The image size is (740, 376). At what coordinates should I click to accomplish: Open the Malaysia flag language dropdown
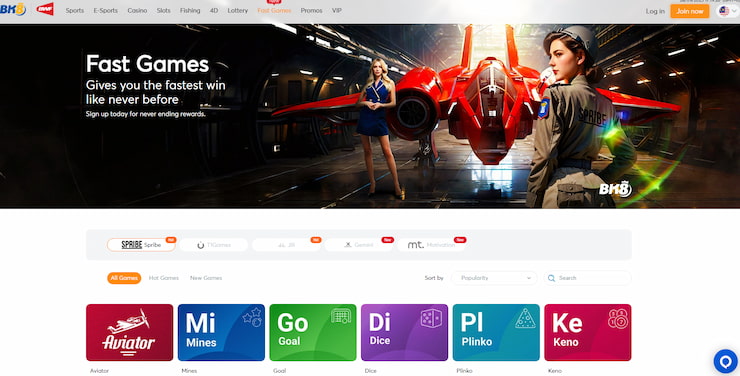[x=727, y=11]
